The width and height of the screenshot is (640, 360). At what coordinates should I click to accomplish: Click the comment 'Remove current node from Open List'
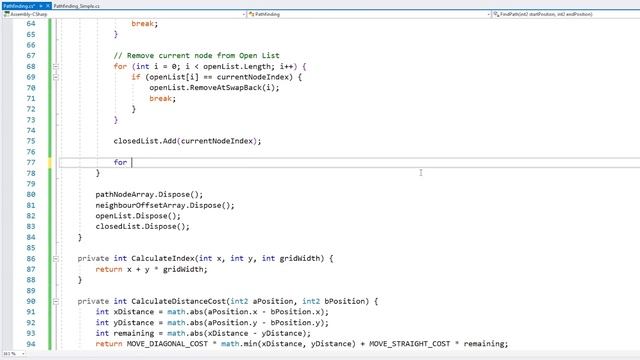196,56
